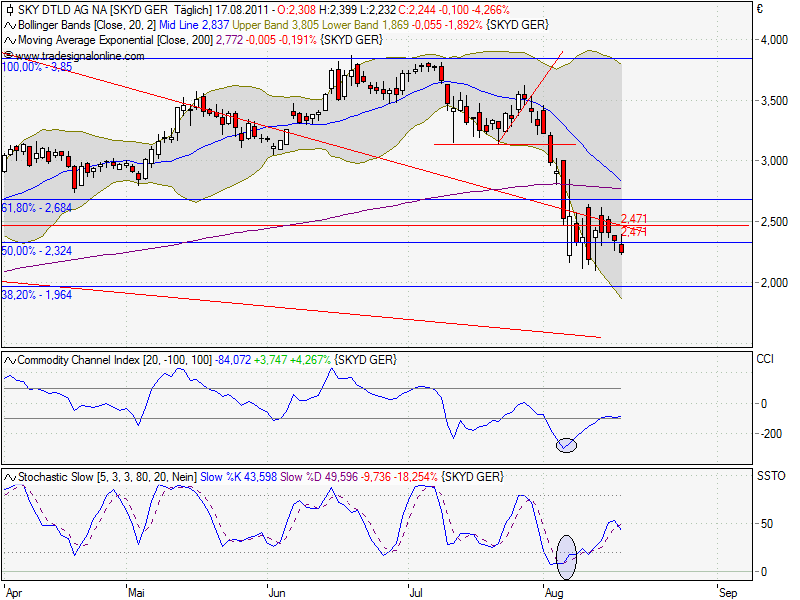Click the Jul label on time axis
This screenshot has width=800, height=600.
click(x=416, y=593)
